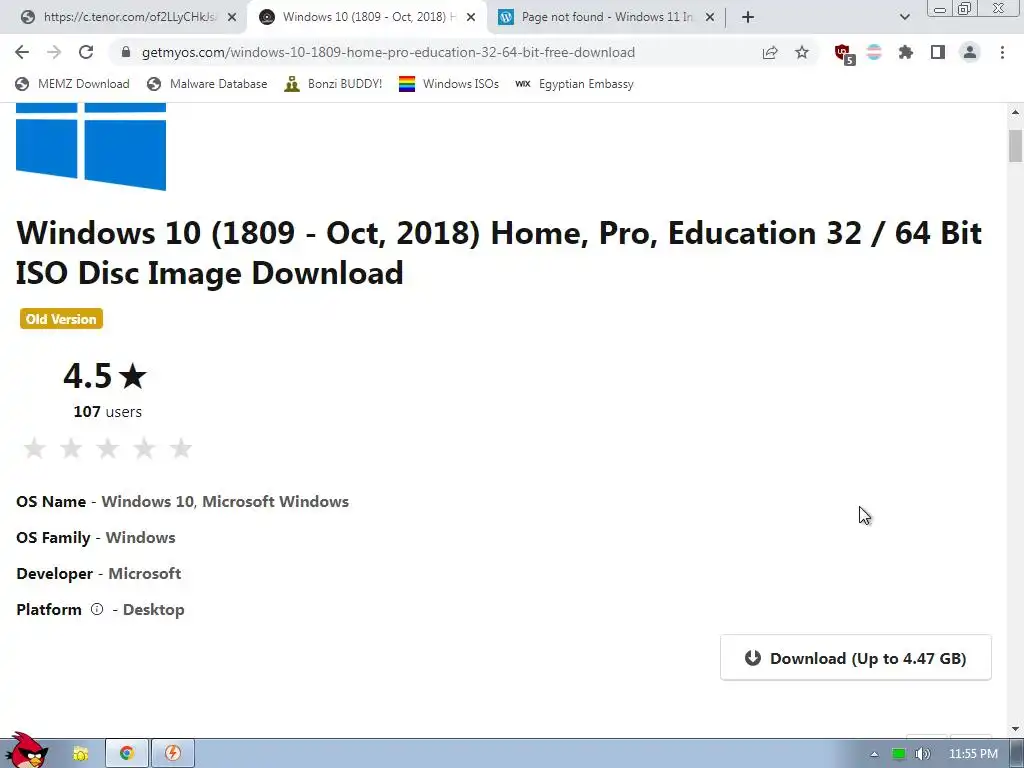
Task: Rate four stars
Action: tap(144, 449)
